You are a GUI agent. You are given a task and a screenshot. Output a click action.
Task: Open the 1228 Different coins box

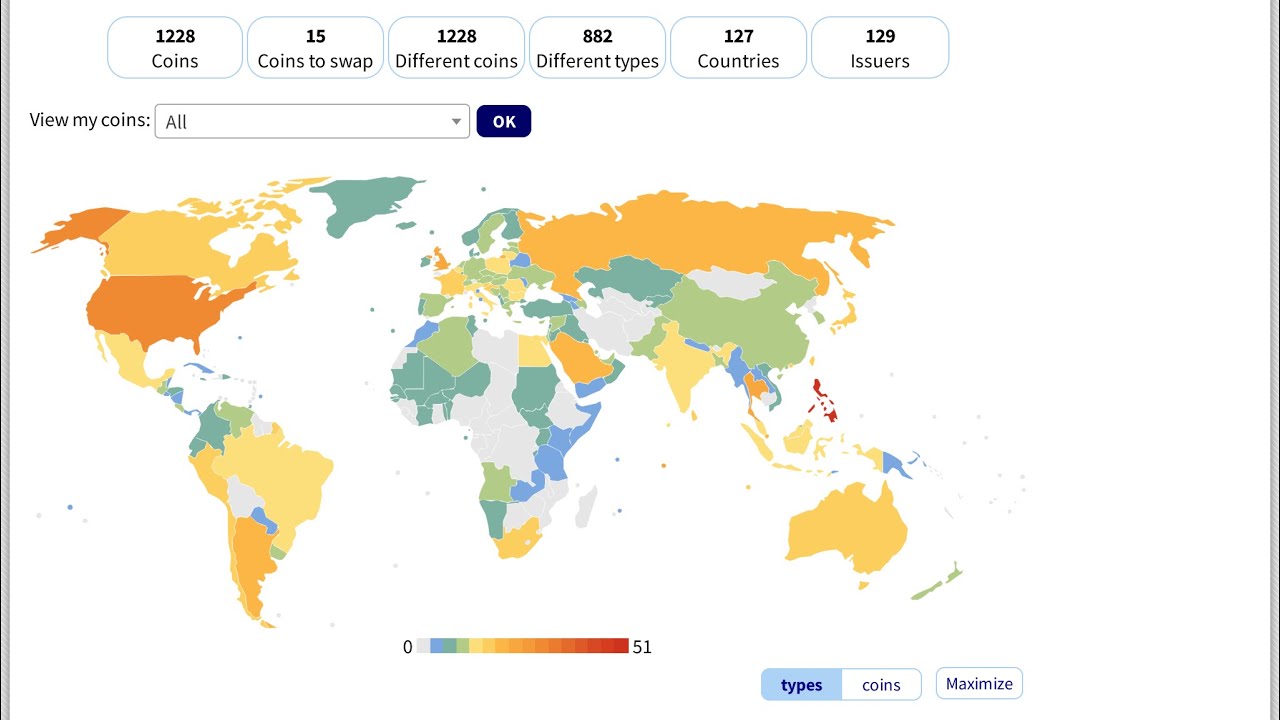(456, 47)
